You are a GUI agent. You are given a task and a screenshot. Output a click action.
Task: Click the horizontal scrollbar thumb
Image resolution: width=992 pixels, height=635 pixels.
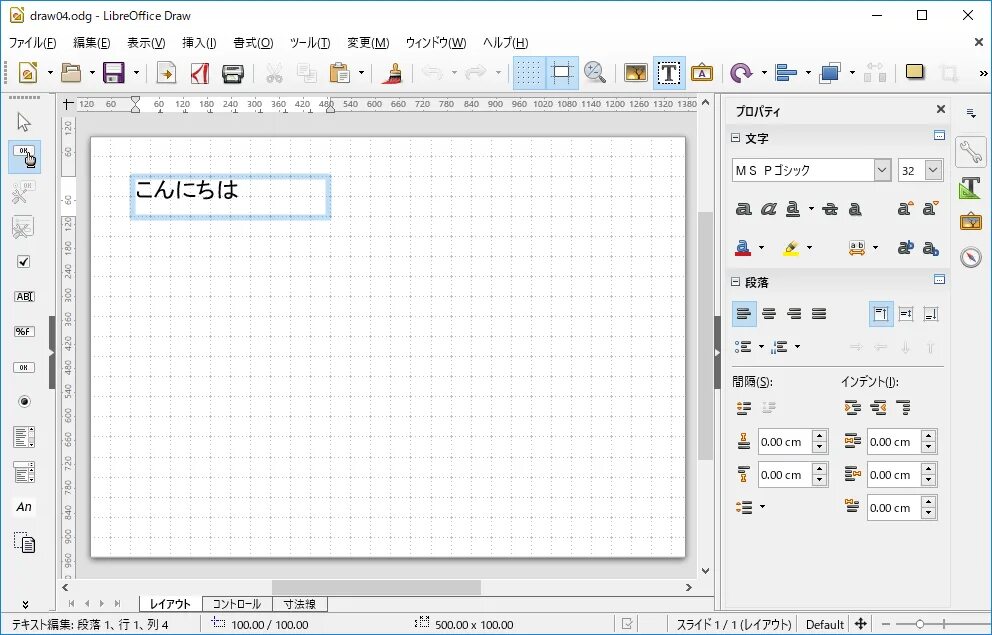(x=376, y=588)
